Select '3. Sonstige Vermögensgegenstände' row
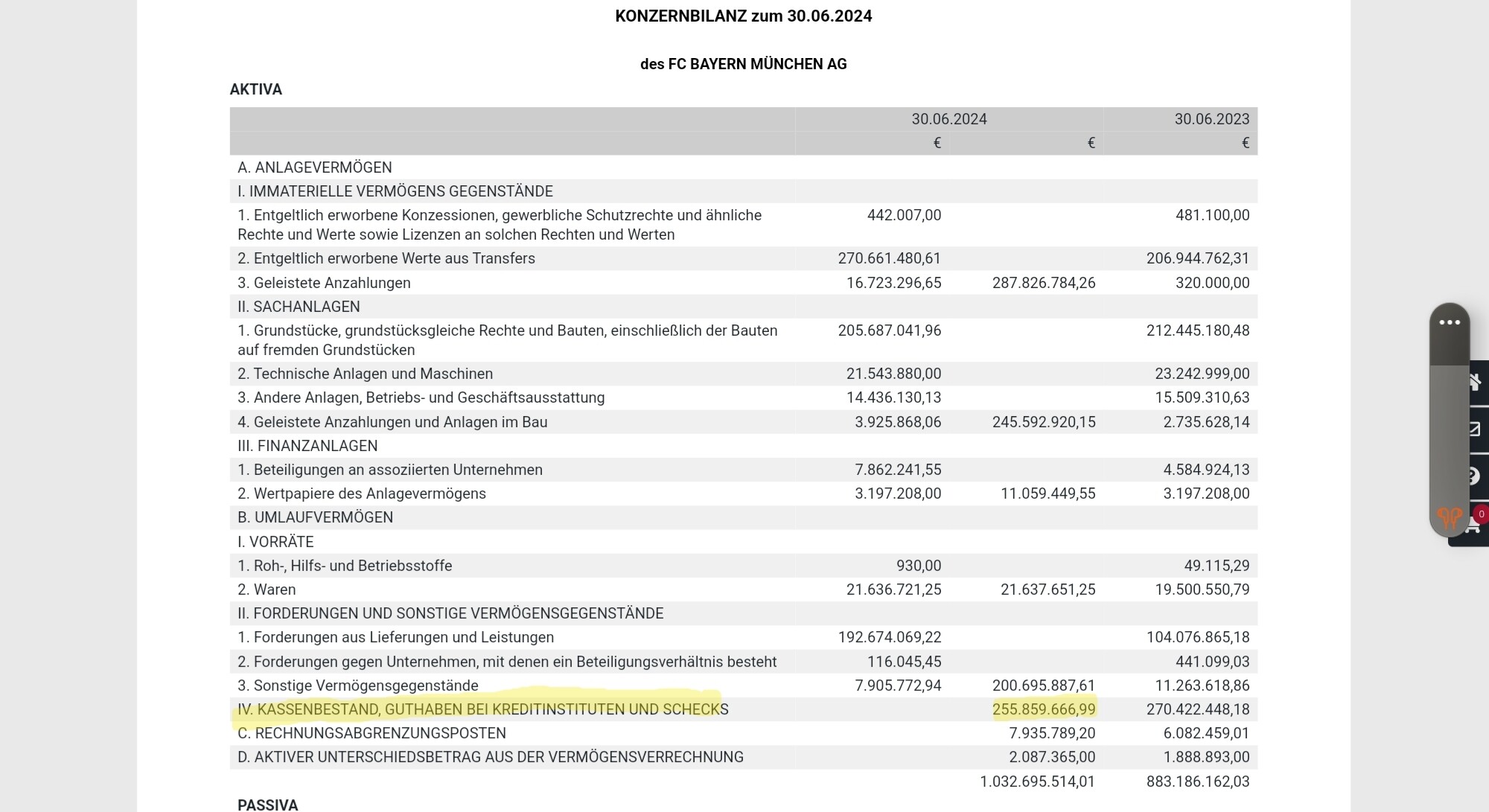The width and height of the screenshot is (1489, 812). pos(743,685)
